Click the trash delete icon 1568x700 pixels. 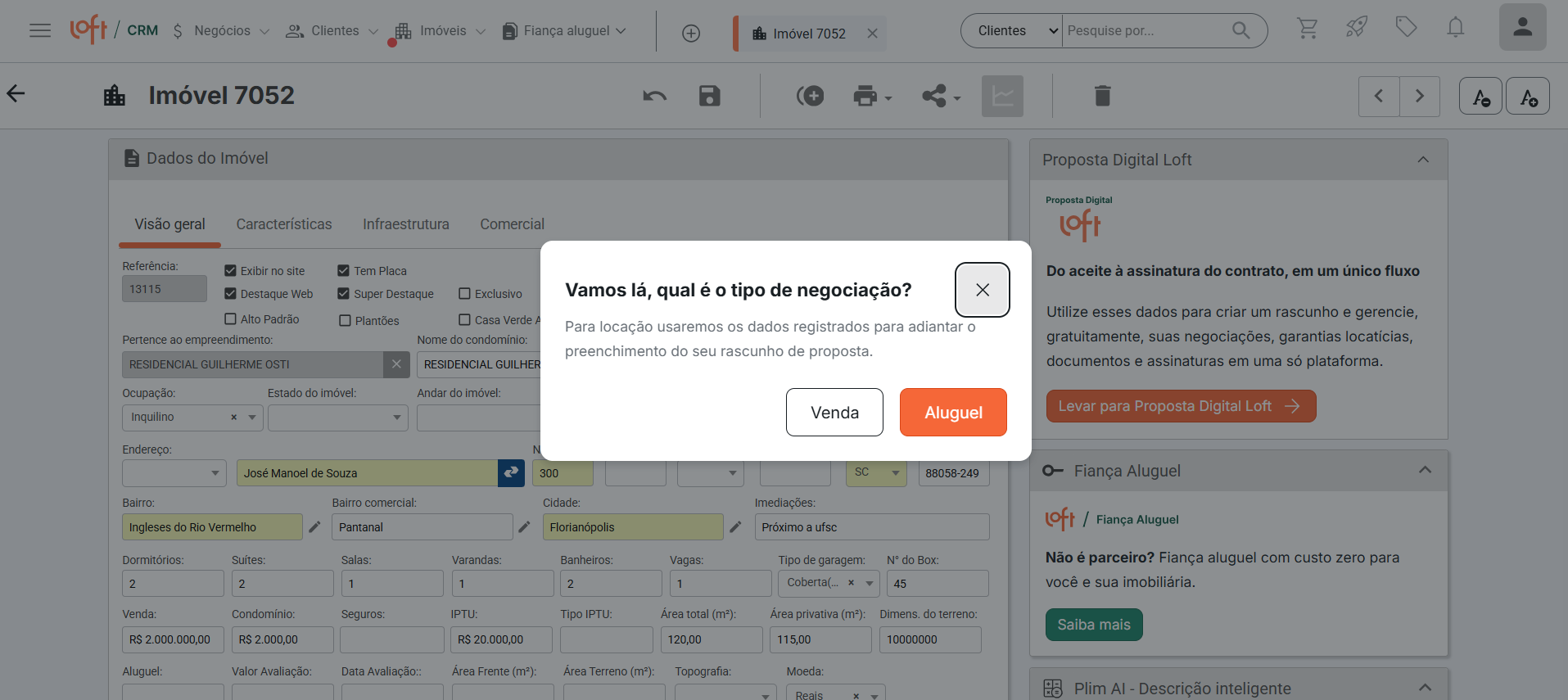[x=1102, y=96]
